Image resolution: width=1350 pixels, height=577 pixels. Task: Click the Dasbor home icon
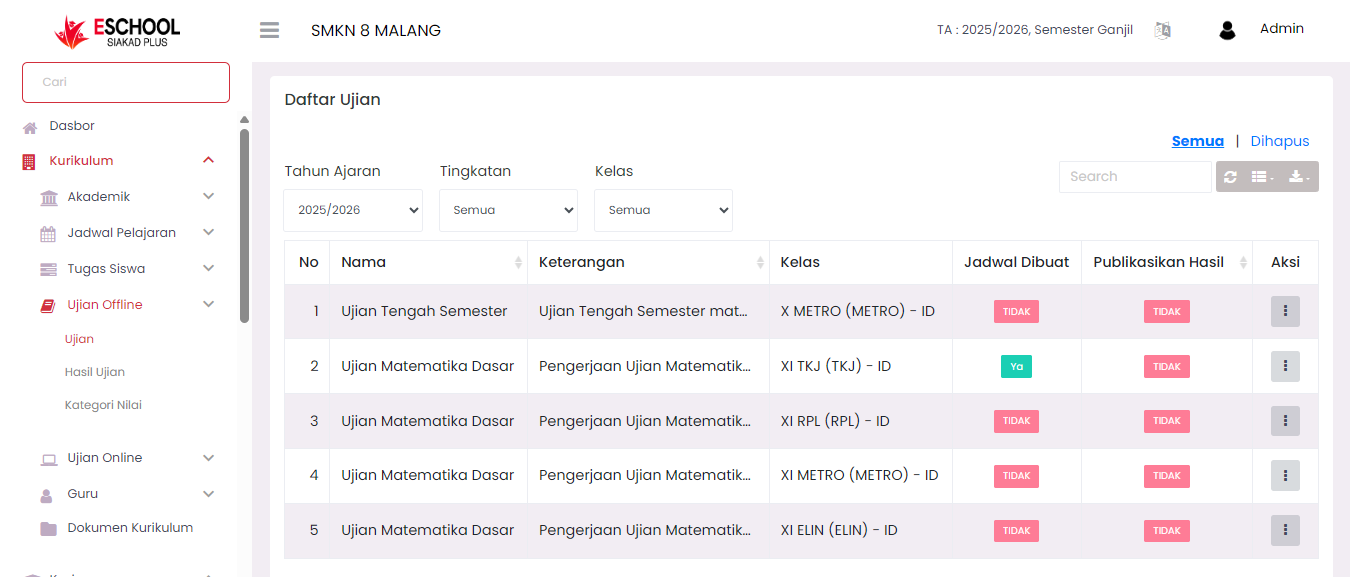click(x=30, y=127)
